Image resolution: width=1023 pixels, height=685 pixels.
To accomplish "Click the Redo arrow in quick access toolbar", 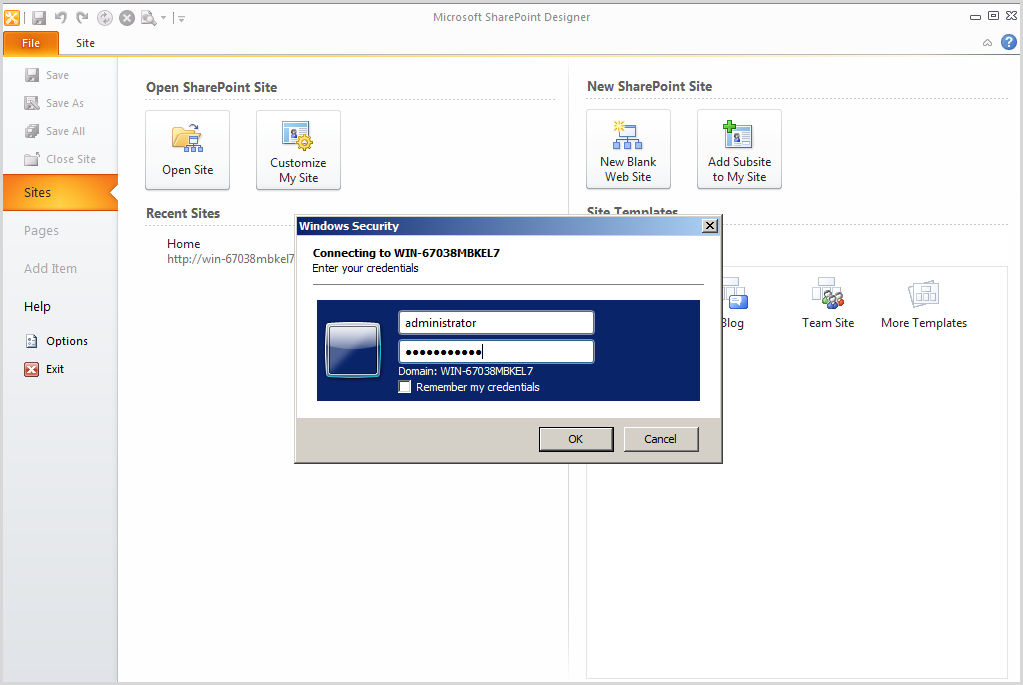I will tap(82, 18).
